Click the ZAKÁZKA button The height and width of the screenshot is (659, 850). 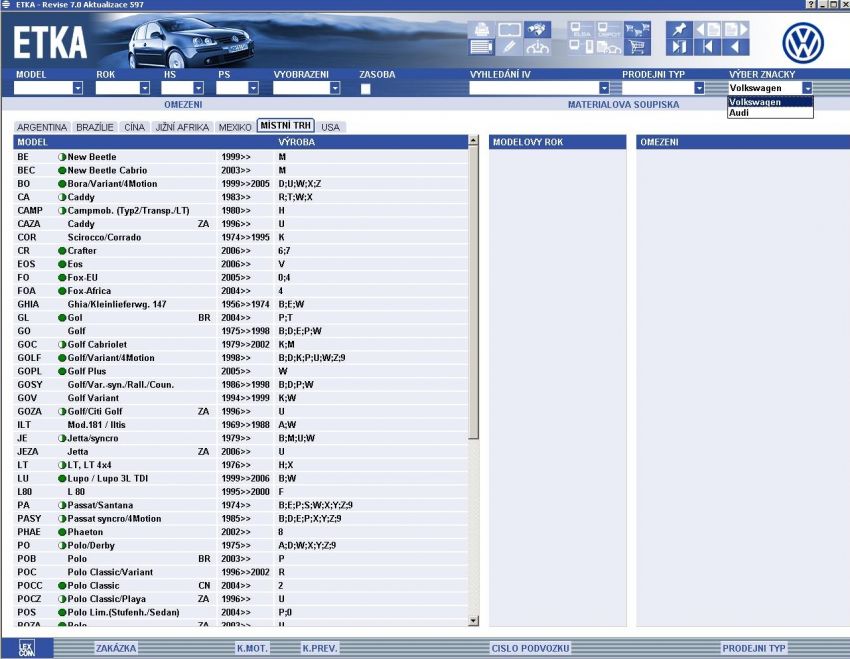(x=116, y=648)
